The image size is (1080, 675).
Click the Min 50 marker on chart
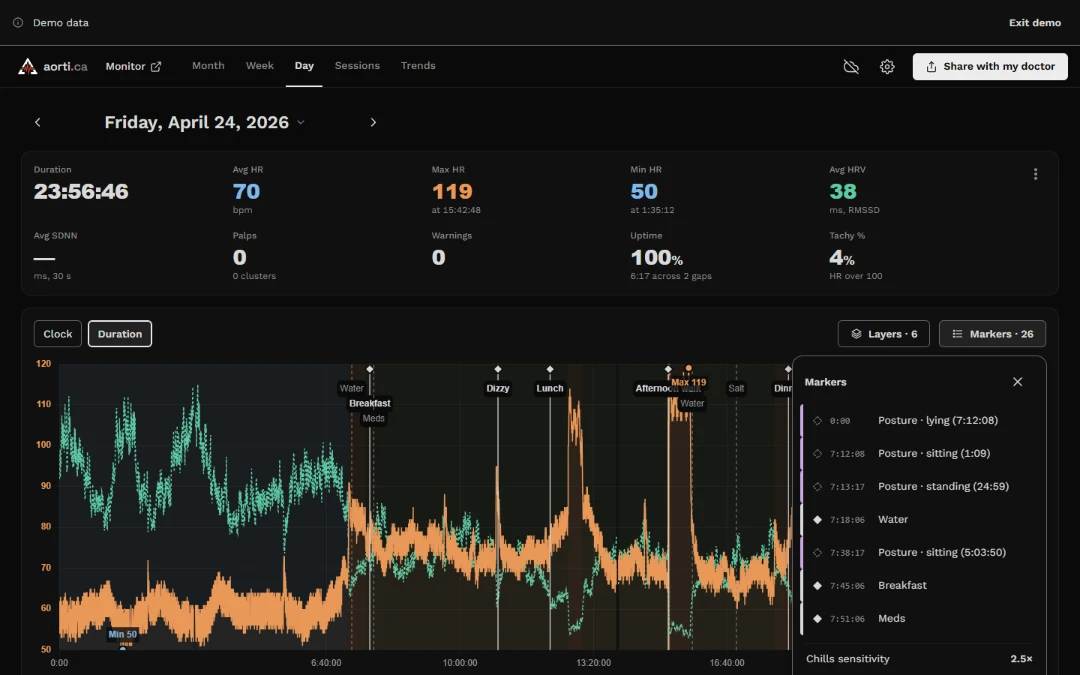[x=122, y=634]
